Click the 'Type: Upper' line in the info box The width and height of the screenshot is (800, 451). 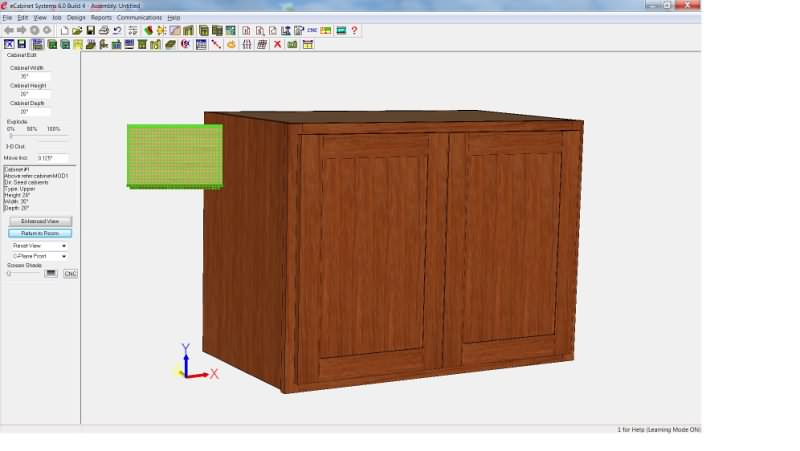[20, 189]
